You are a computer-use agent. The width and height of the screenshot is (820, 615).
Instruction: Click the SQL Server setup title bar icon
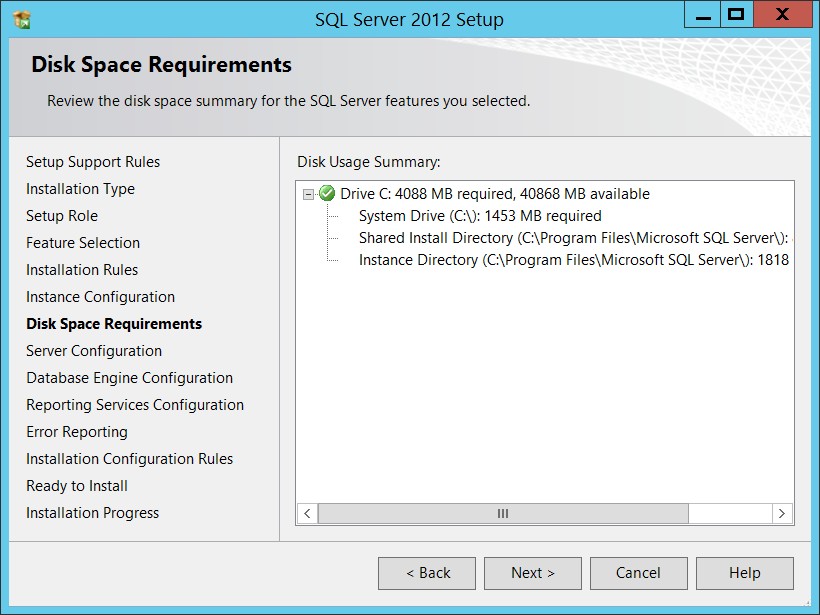pyautogui.click(x=22, y=20)
